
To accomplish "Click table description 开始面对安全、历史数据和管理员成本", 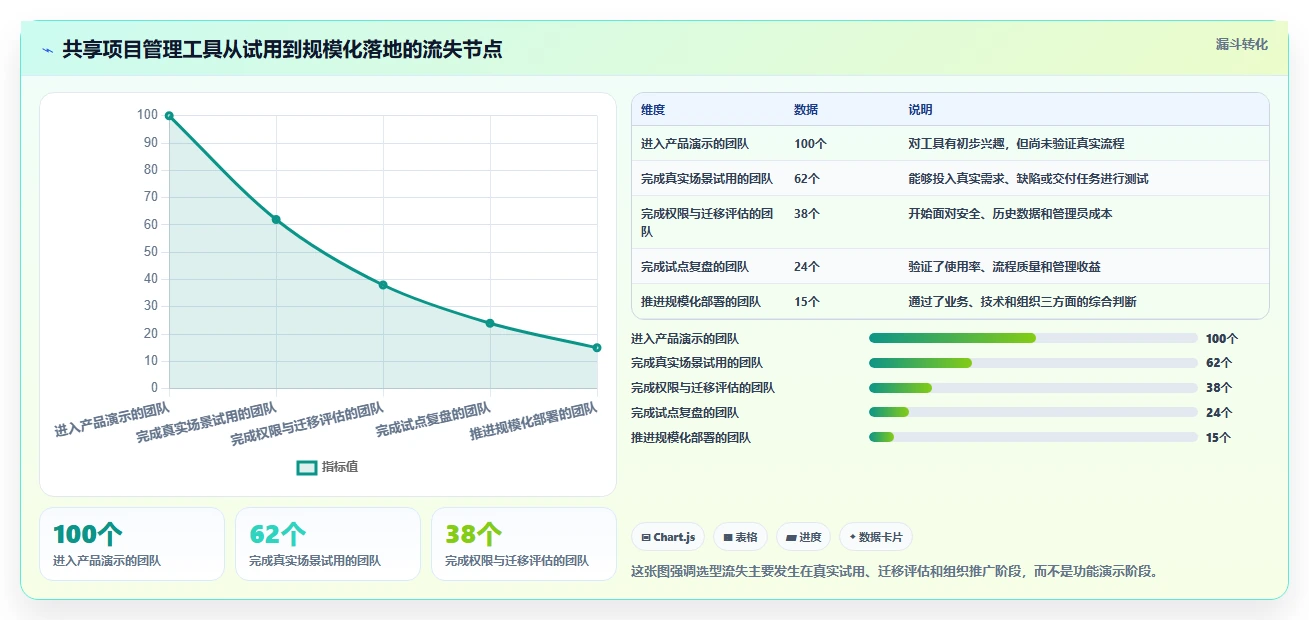I will pos(1010,214).
